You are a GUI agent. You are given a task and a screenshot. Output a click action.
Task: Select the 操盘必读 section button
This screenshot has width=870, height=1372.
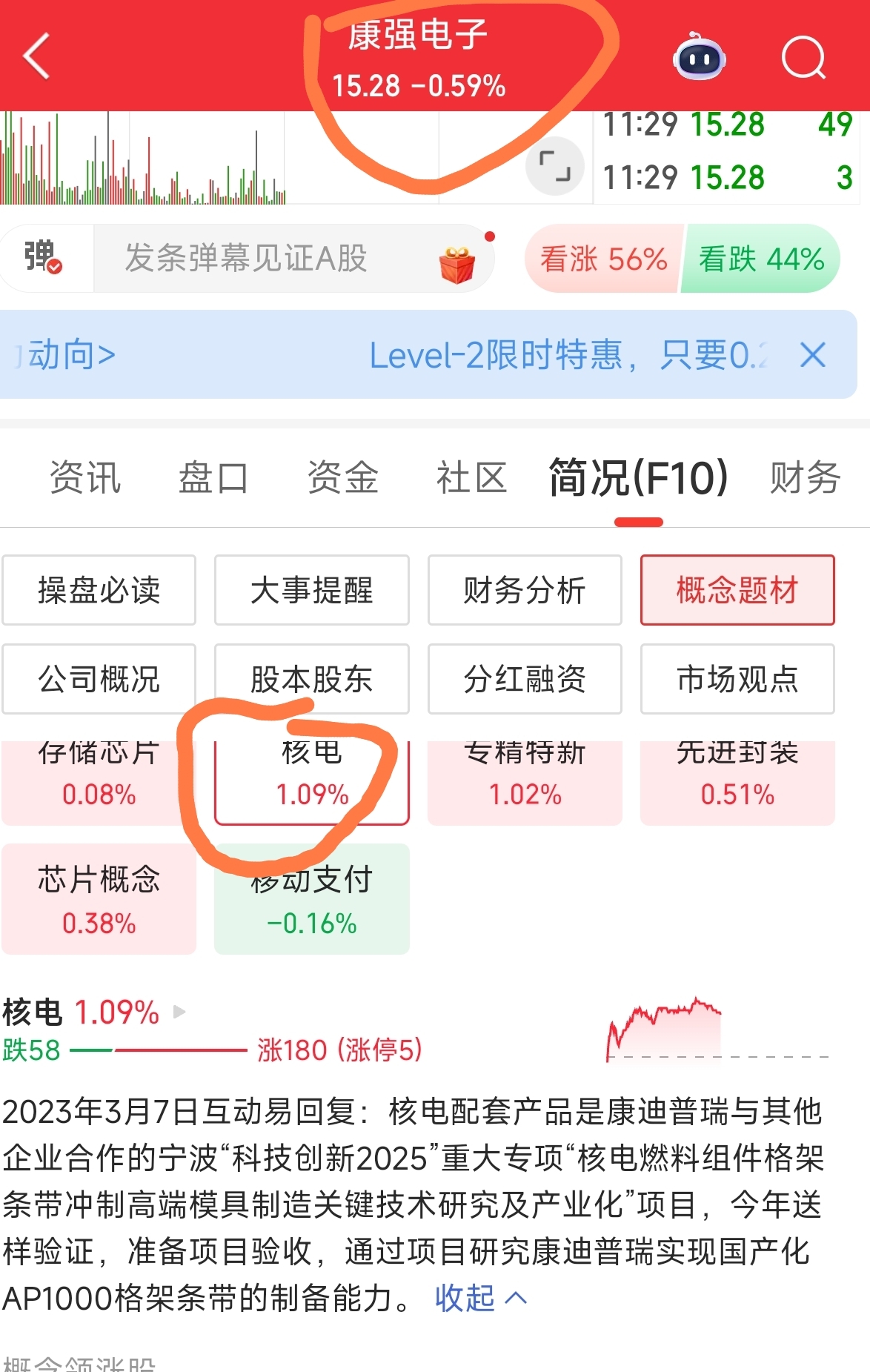99,590
